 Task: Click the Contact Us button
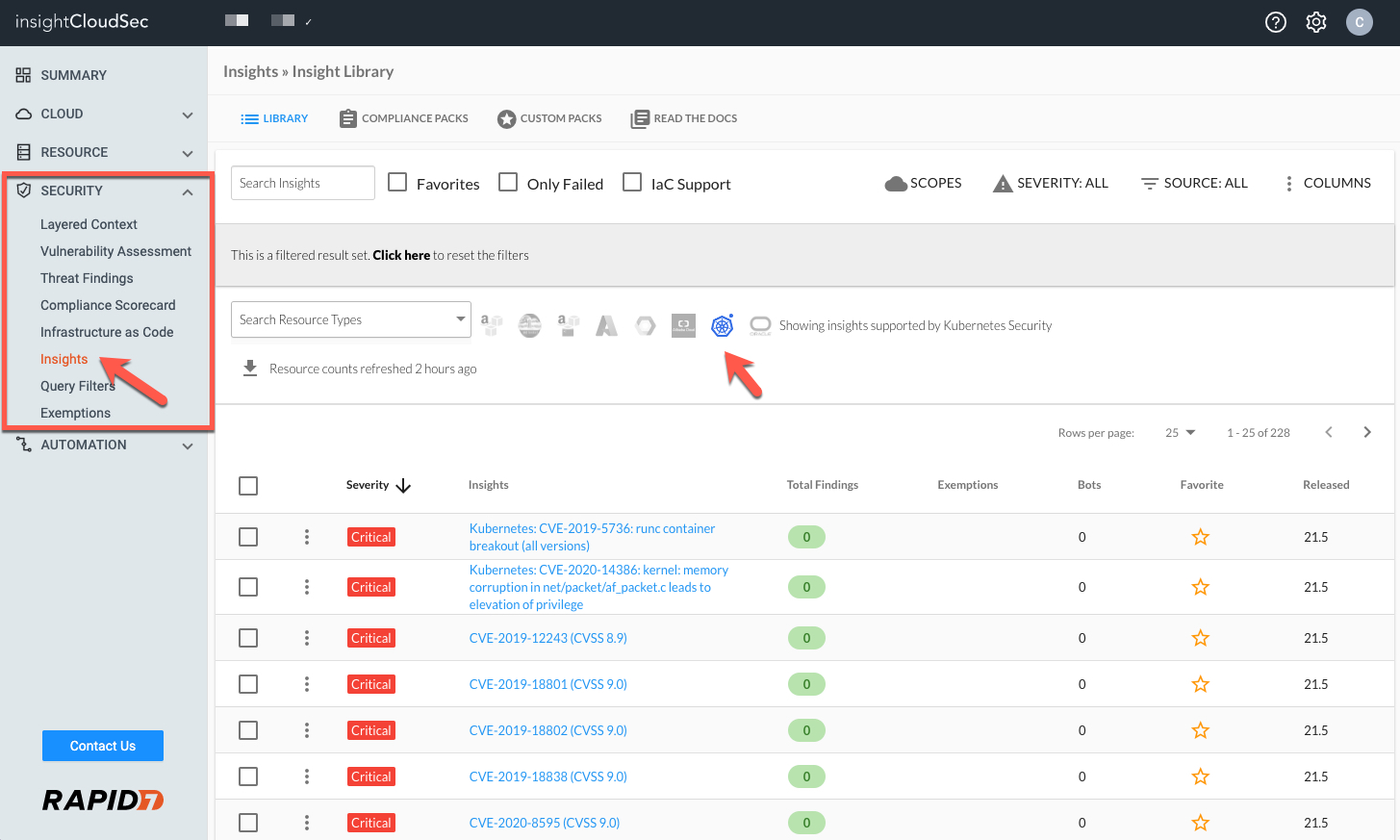(x=103, y=746)
